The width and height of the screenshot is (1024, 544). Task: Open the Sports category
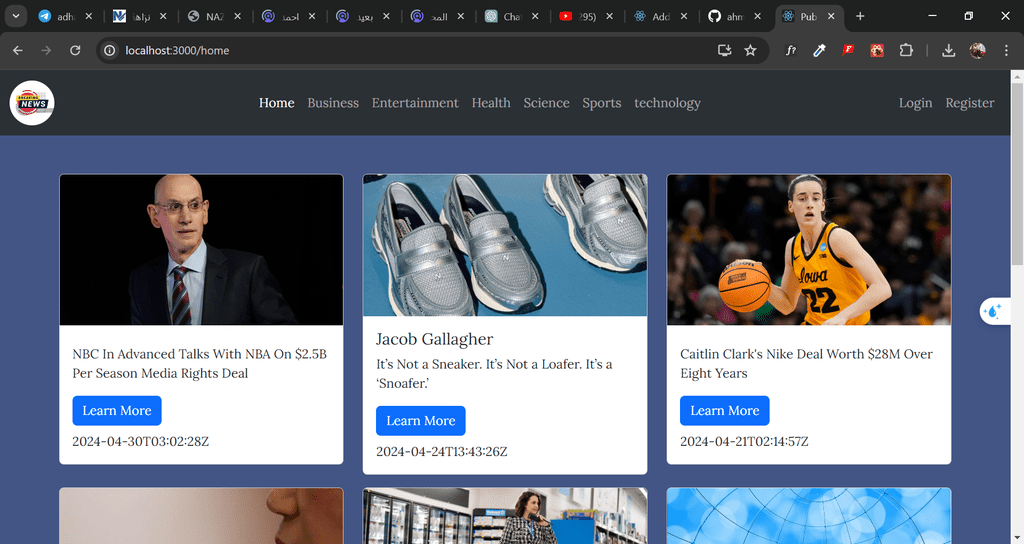[x=601, y=103]
